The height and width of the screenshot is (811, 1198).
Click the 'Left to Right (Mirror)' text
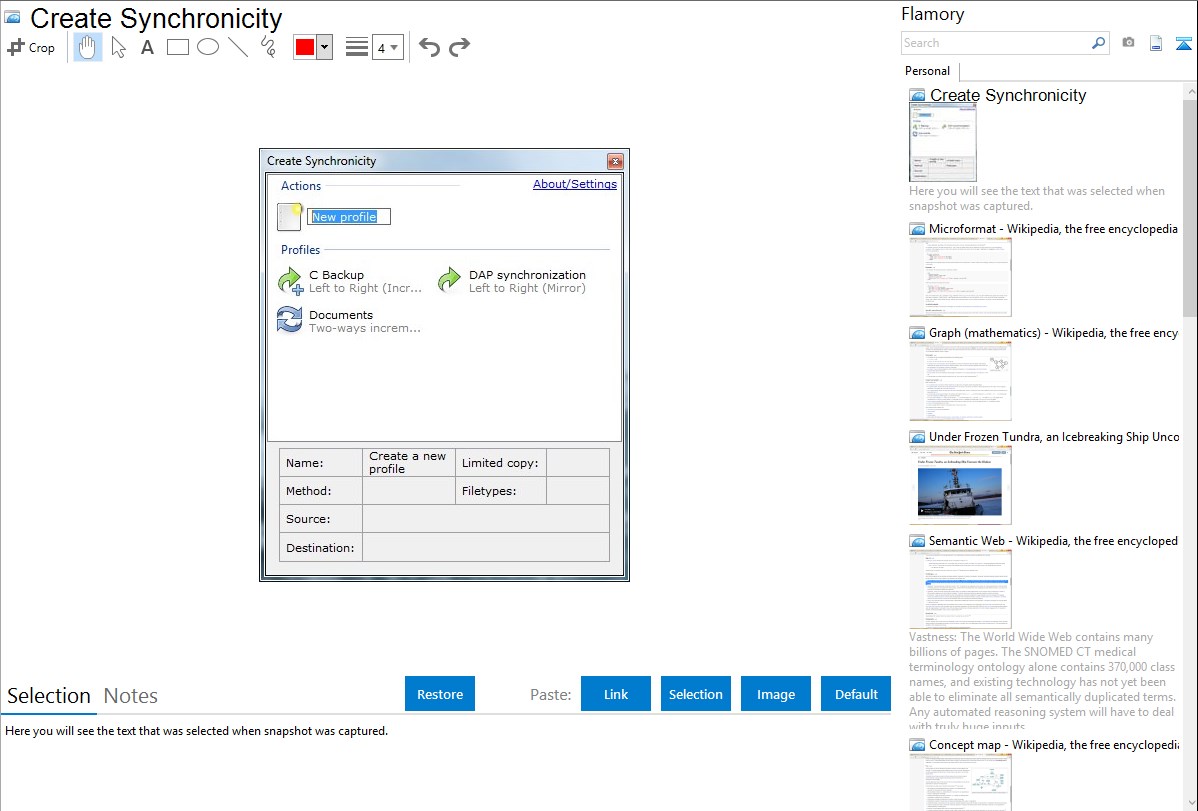pyautogui.click(x=527, y=288)
